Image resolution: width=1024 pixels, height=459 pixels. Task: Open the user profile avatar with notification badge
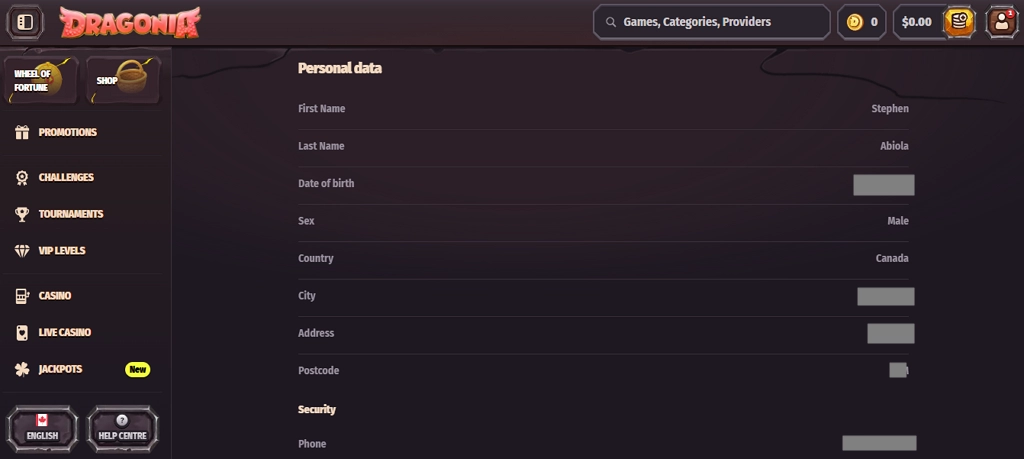[x=1001, y=22]
